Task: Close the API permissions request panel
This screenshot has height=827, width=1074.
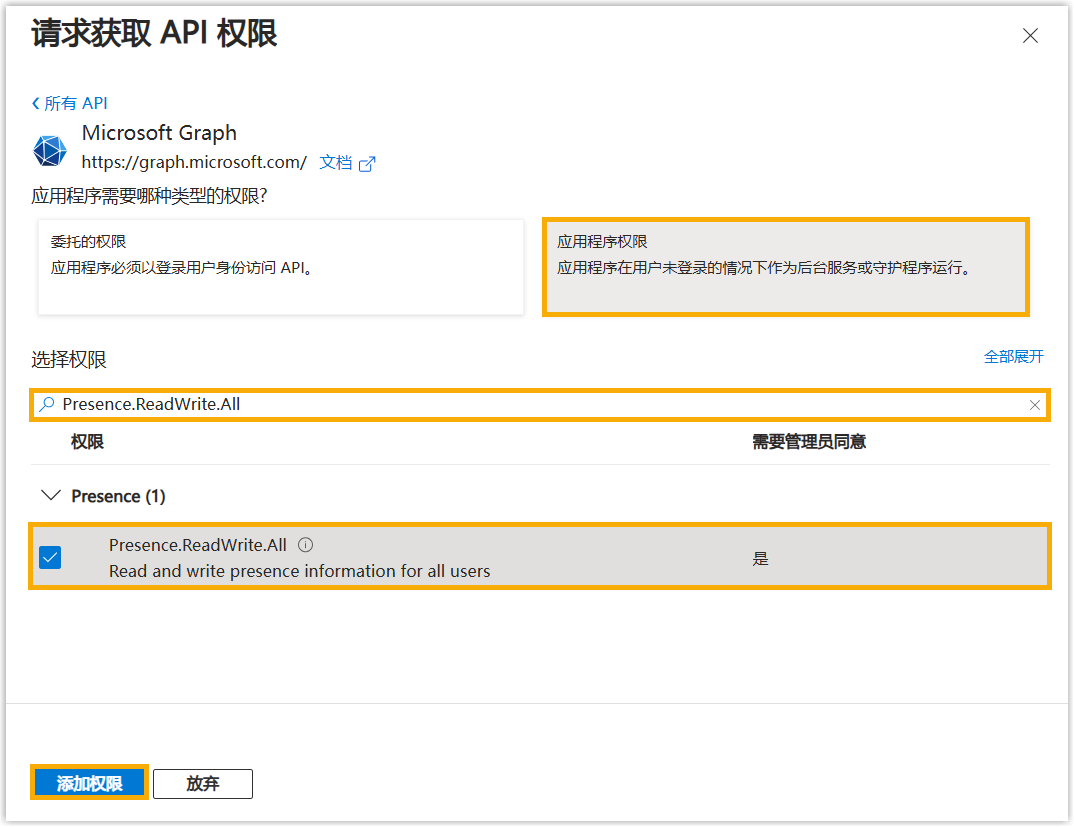Action: point(1030,36)
